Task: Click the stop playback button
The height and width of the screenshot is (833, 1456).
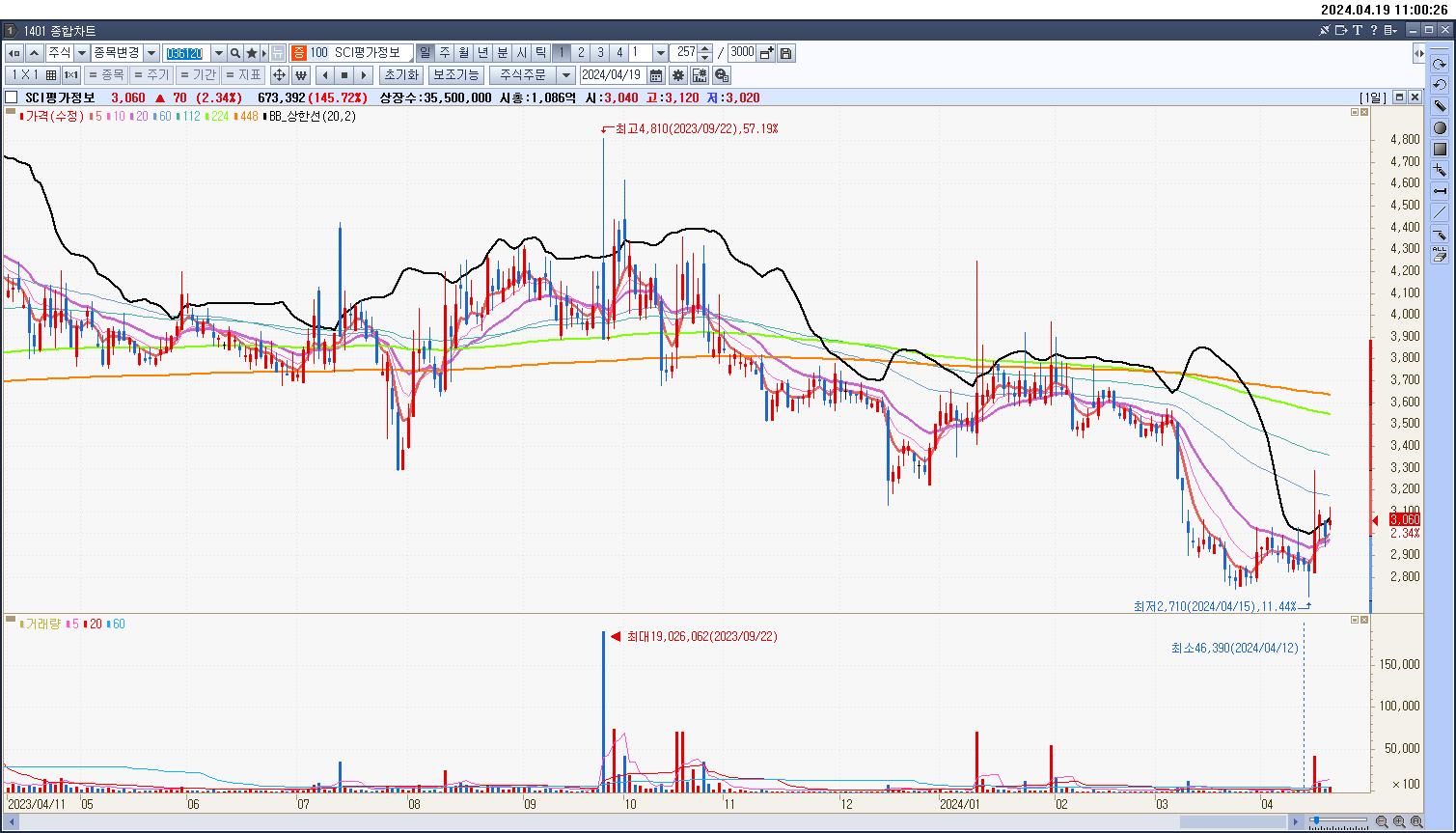Action: tap(344, 75)
